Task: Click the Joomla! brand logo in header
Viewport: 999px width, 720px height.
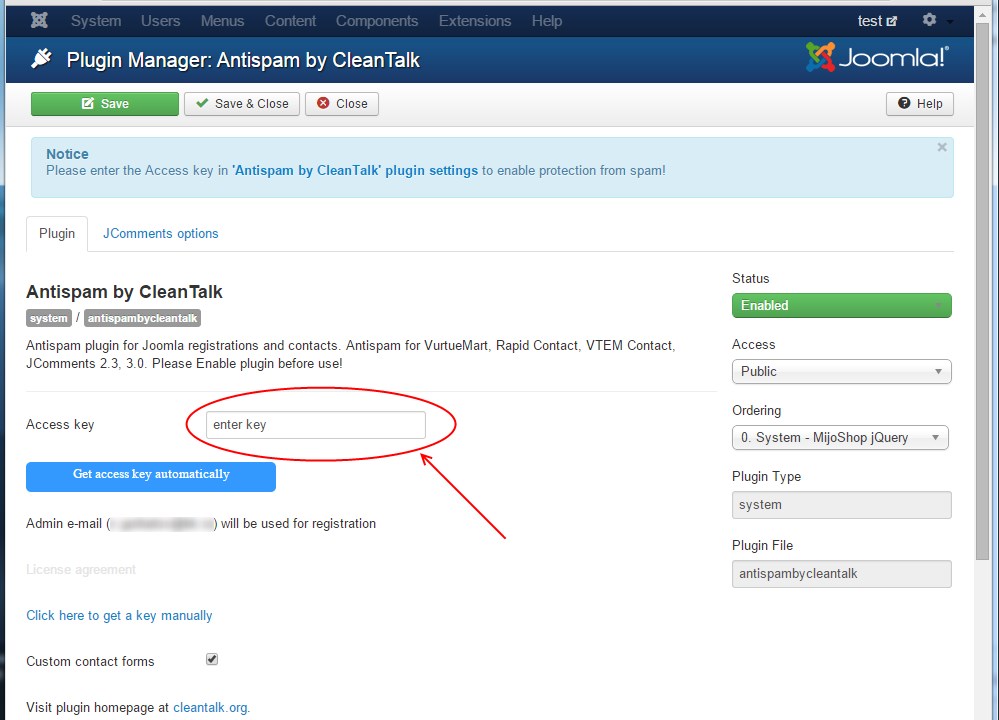Action: pos(877,57)
